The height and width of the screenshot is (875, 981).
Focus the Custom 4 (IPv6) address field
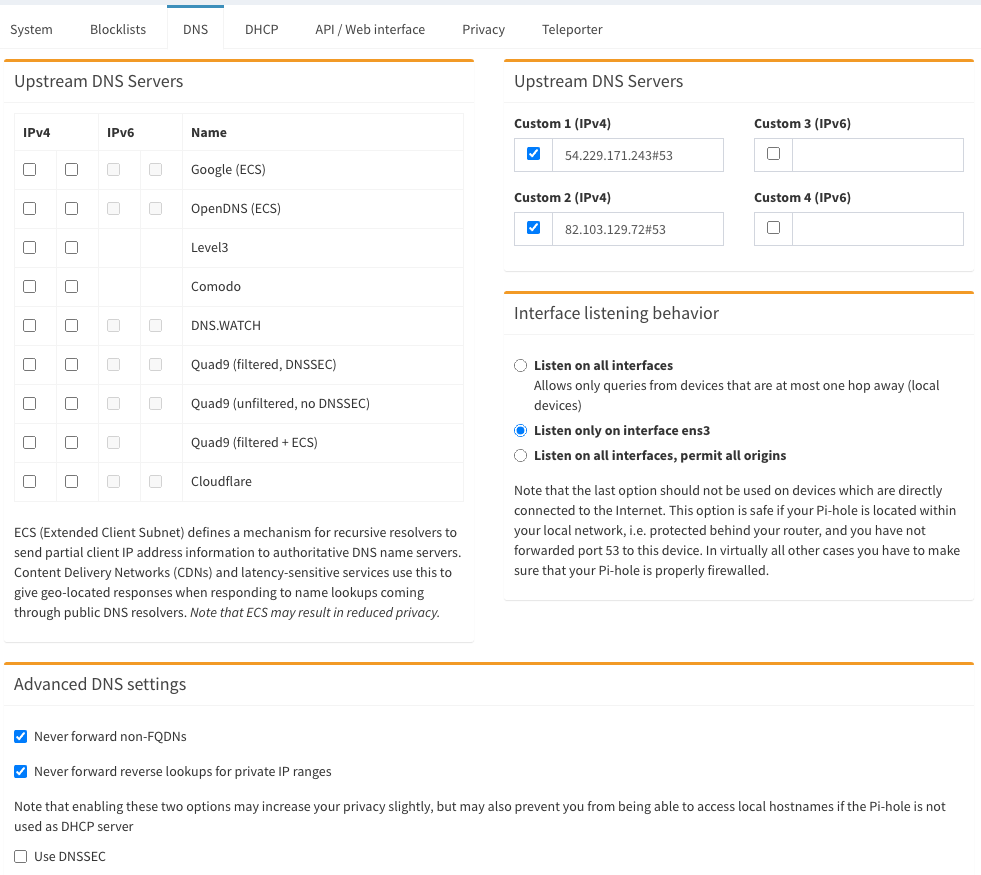point(877,229)
